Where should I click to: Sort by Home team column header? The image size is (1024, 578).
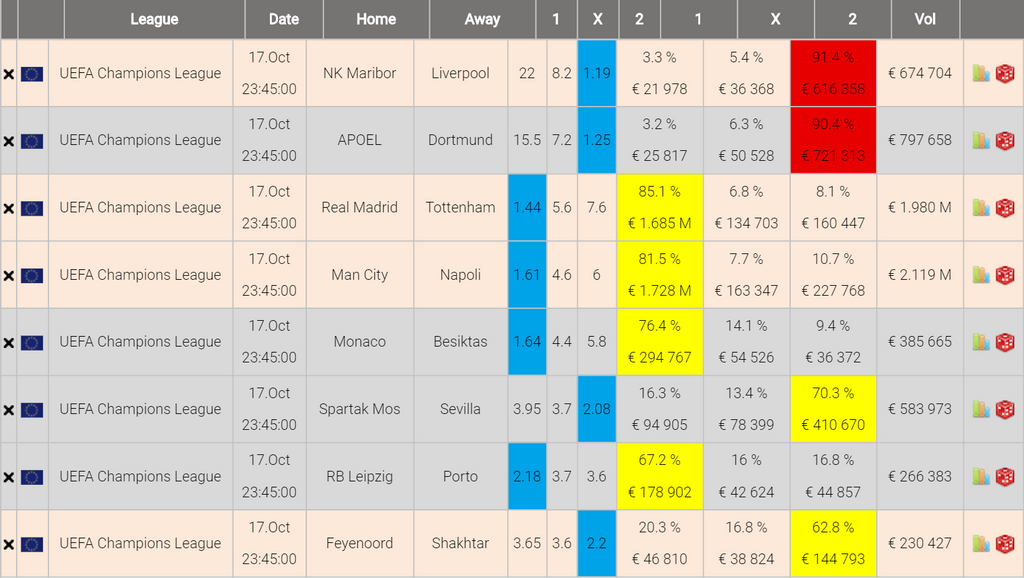click(x=376, y=19)
